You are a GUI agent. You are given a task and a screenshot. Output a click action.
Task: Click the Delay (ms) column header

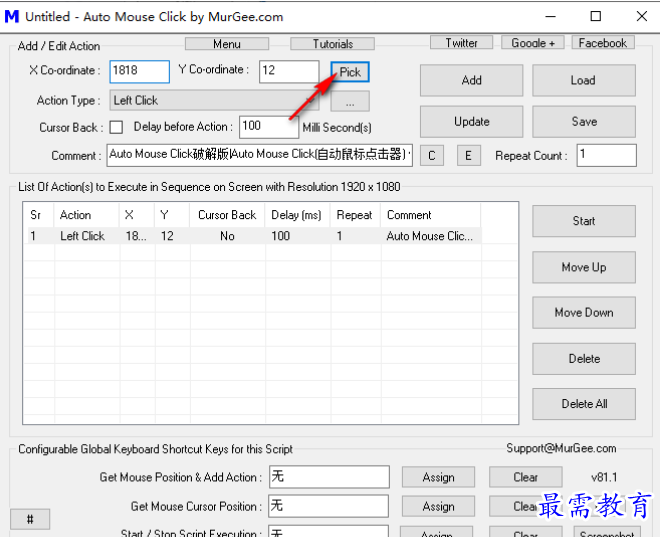point(297,215)
